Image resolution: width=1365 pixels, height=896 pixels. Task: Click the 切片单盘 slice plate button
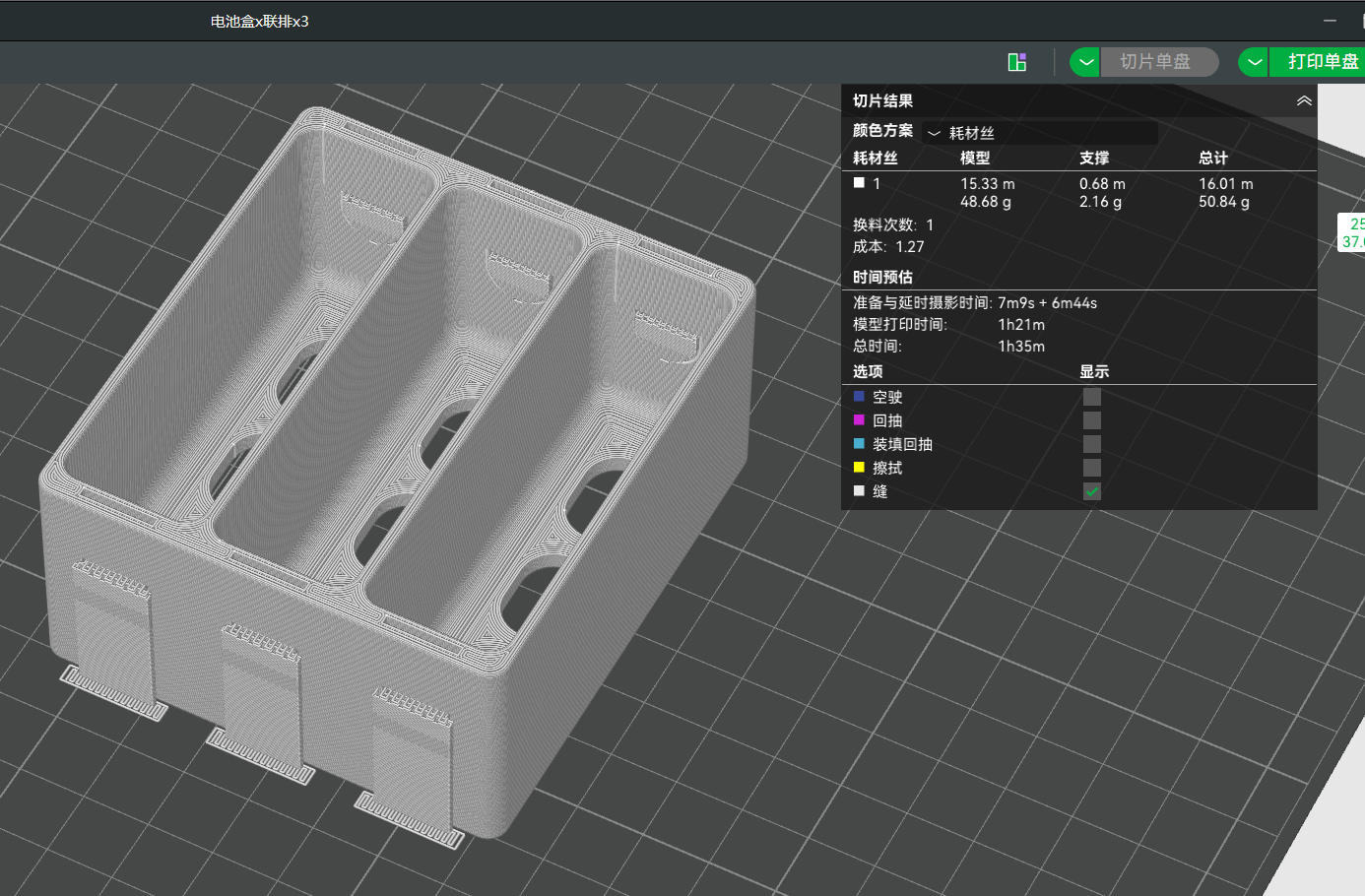[x=1159, y=62]
